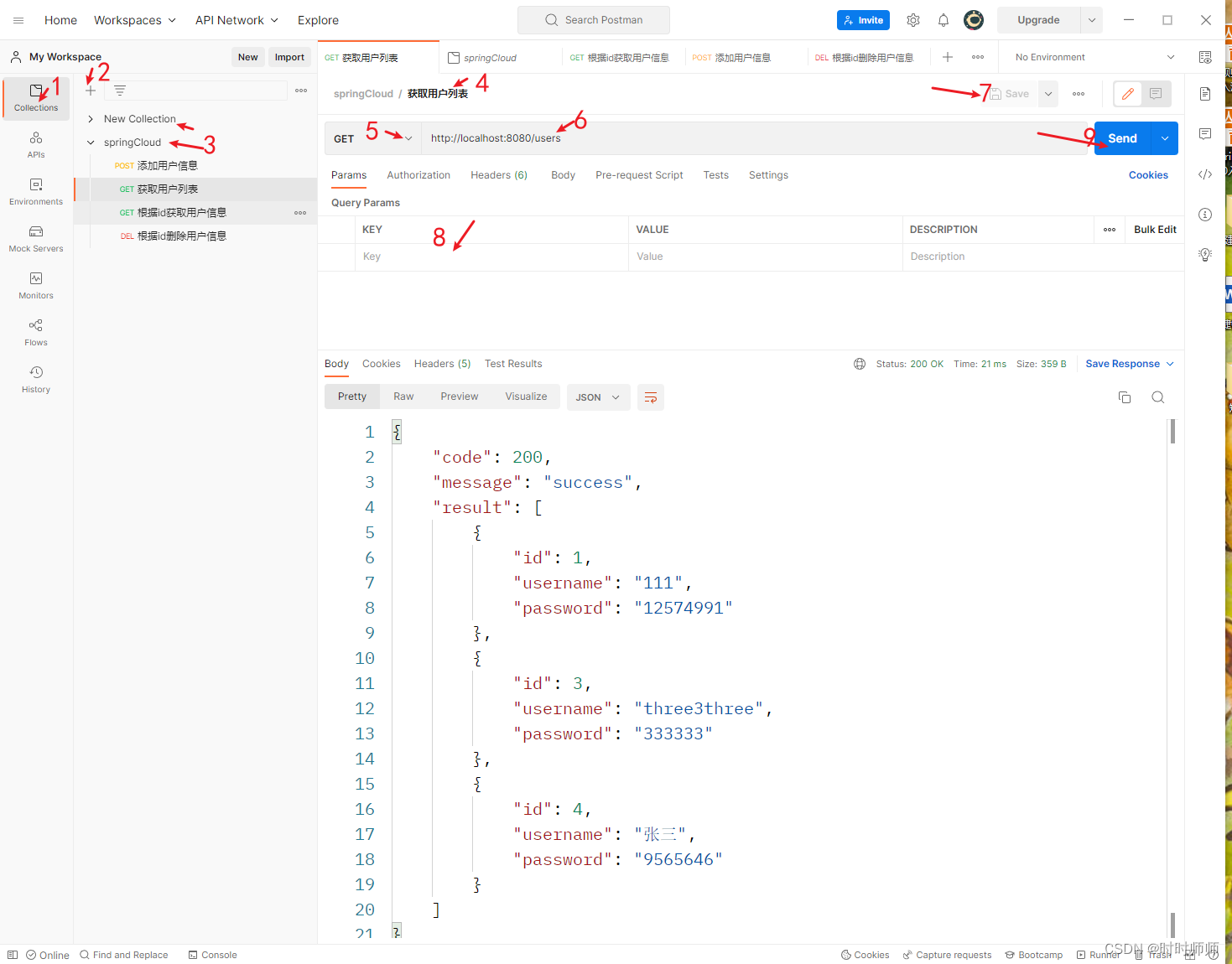The width and height of the screenshot is (1232, 964).
Task: Open the request Info icon
Action: (x=1205, y=215)
